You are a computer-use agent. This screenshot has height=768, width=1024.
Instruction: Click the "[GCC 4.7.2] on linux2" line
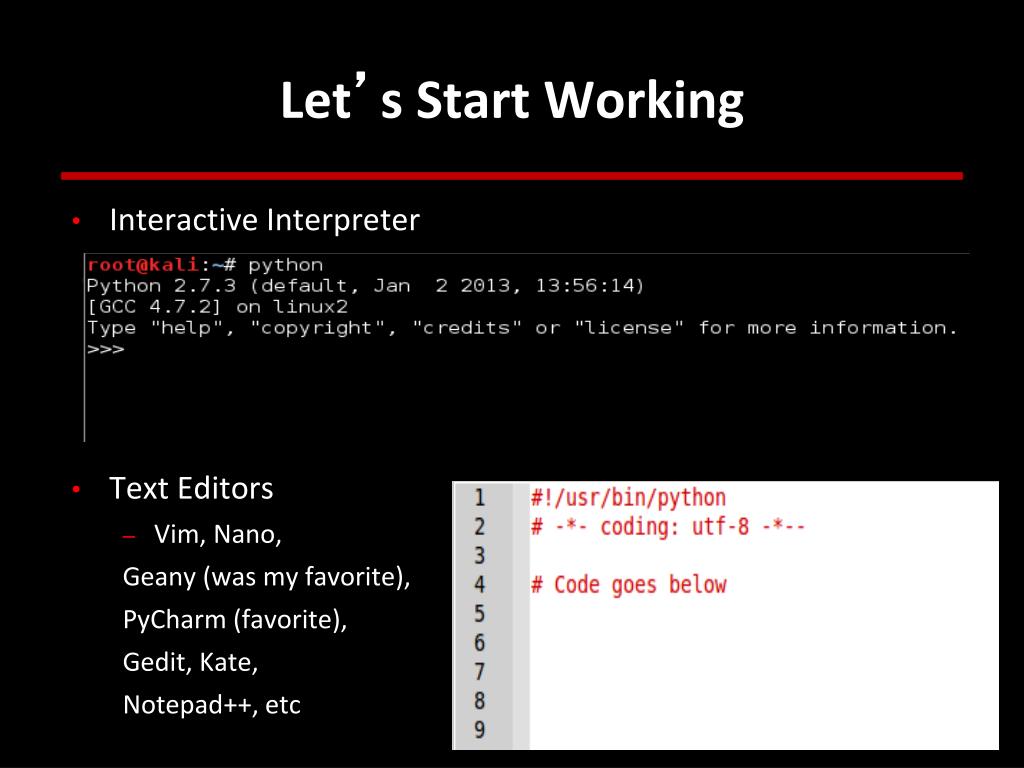click(217, 307)
